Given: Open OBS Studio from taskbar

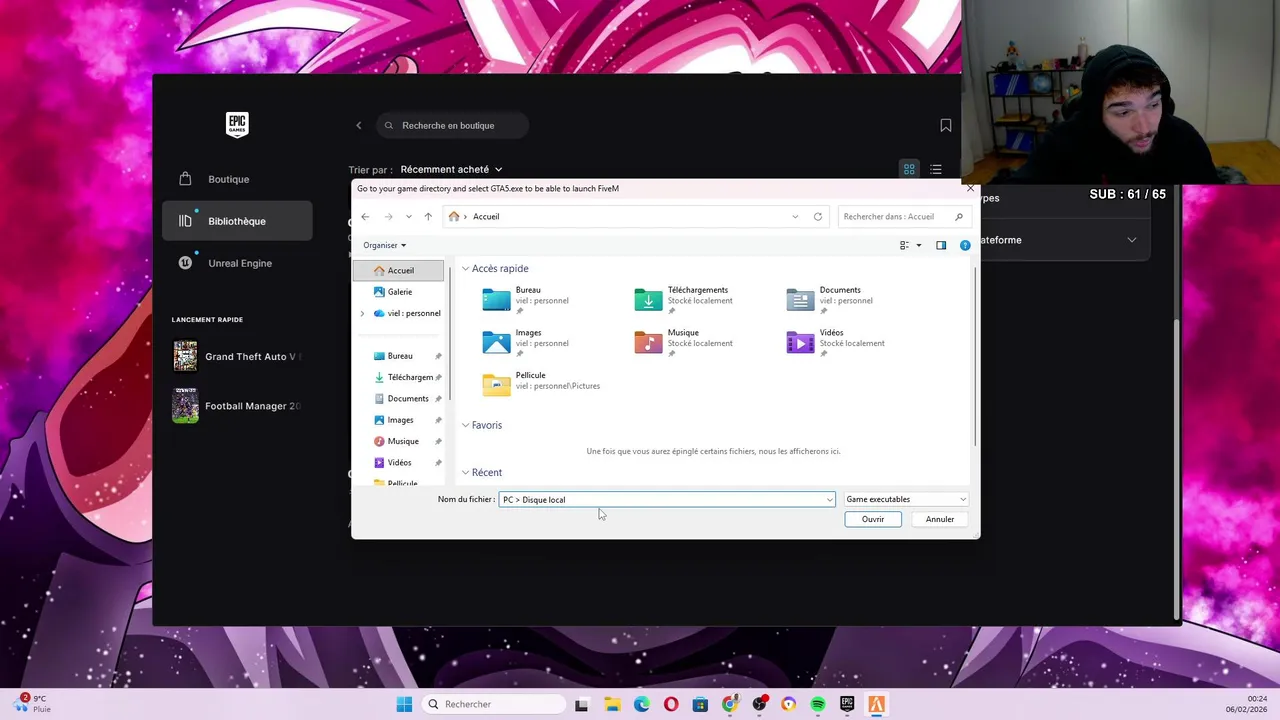Looking at the screenshot, I should (x=759, y=704).
